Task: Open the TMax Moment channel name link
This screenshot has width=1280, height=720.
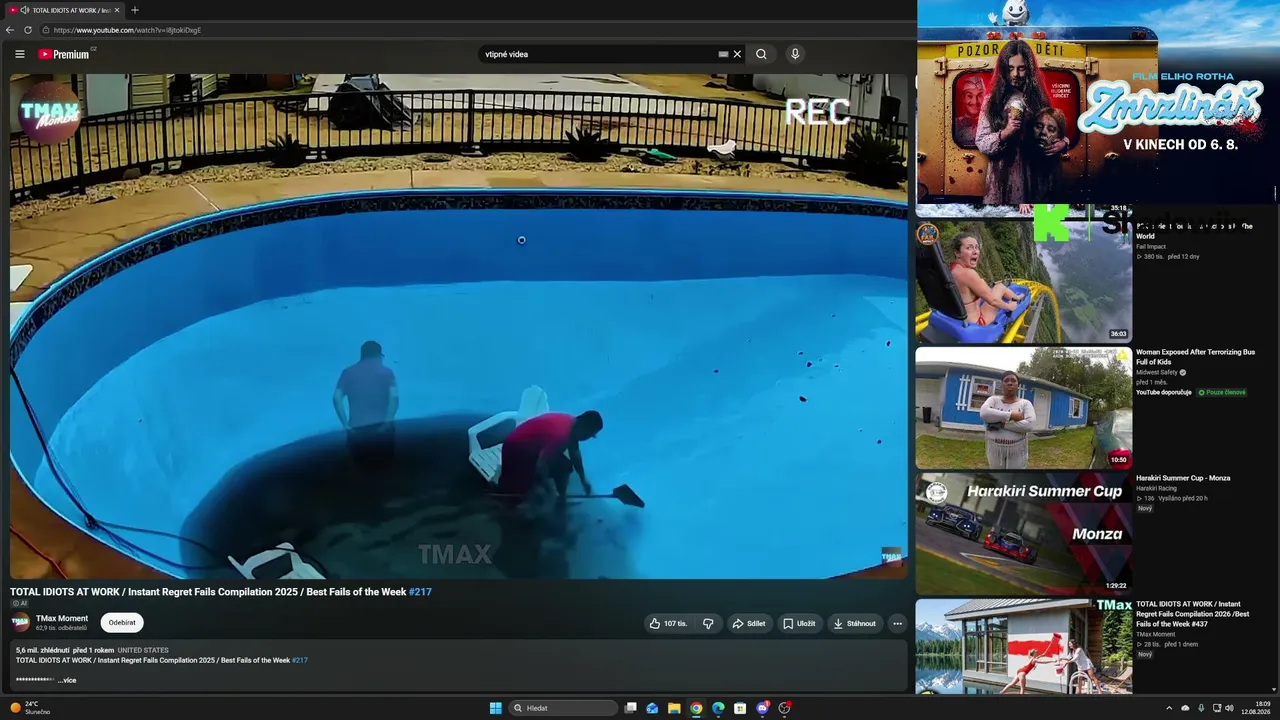Action: 62,618
